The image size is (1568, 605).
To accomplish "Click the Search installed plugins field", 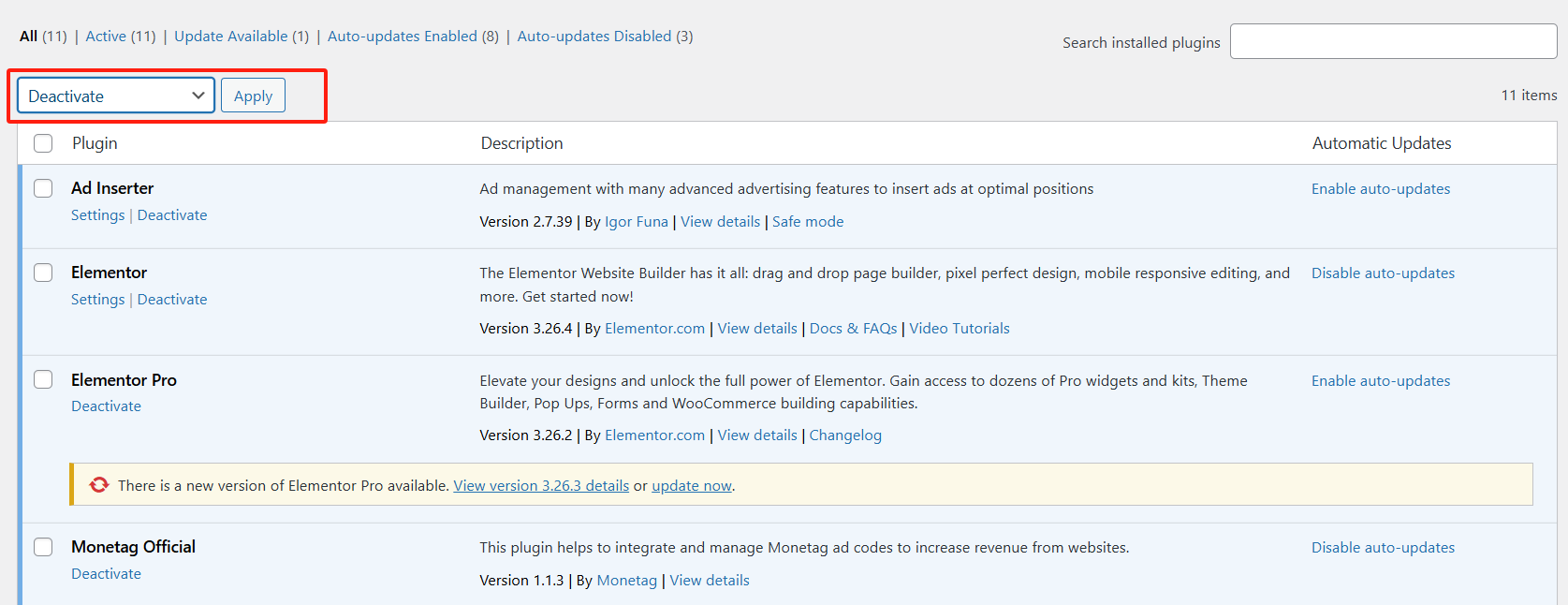I will coord(1393,42).
